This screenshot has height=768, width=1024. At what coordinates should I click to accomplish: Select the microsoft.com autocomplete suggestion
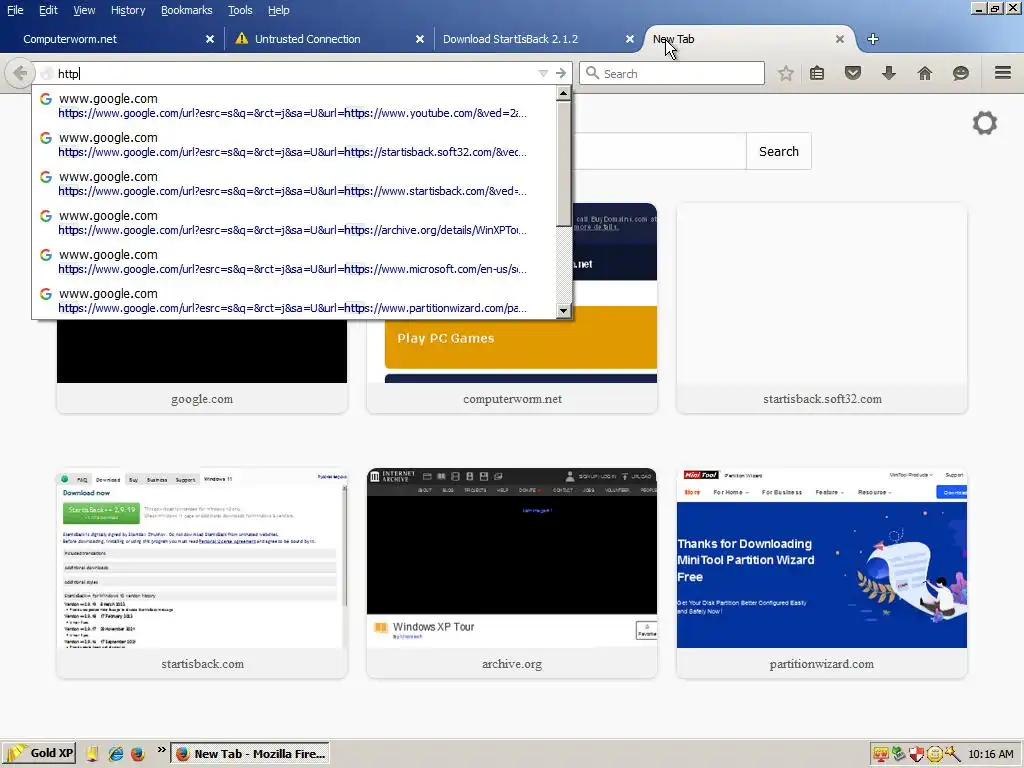click(294, 261)
